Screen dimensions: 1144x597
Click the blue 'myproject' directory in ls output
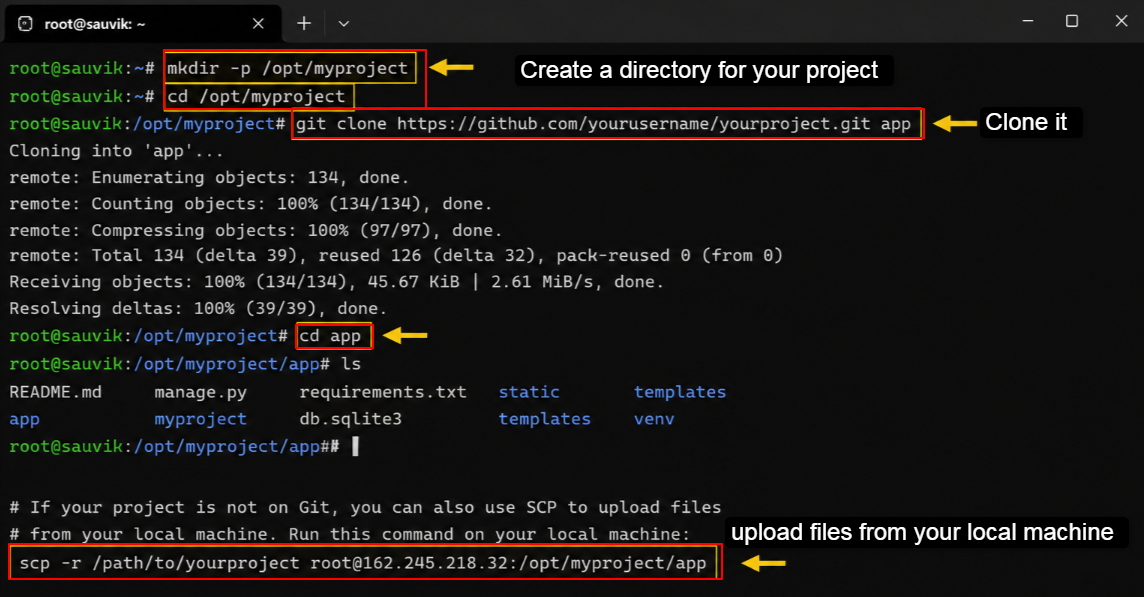[x=201, y=420]
